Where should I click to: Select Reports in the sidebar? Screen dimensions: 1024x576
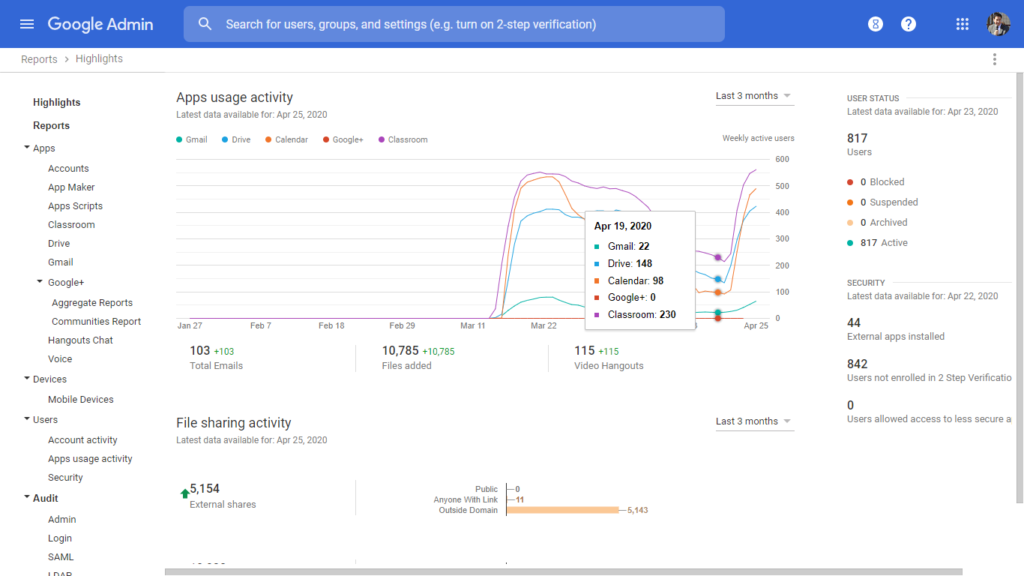click(x=51, y=125)
